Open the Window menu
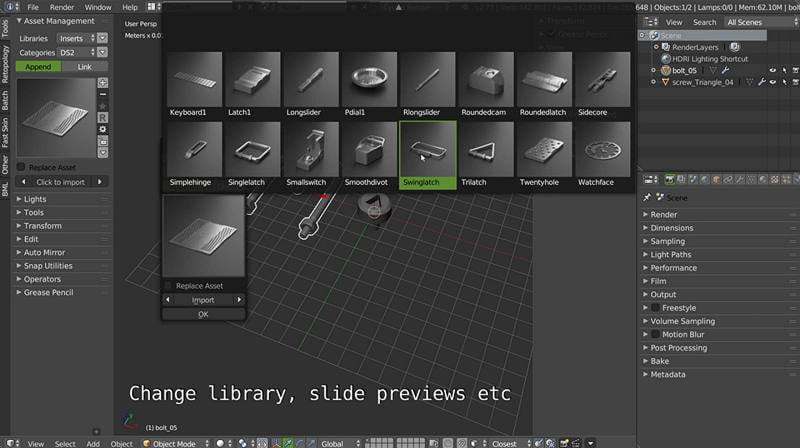The height and width of the screenshot is (448, 800). (97, 7)
